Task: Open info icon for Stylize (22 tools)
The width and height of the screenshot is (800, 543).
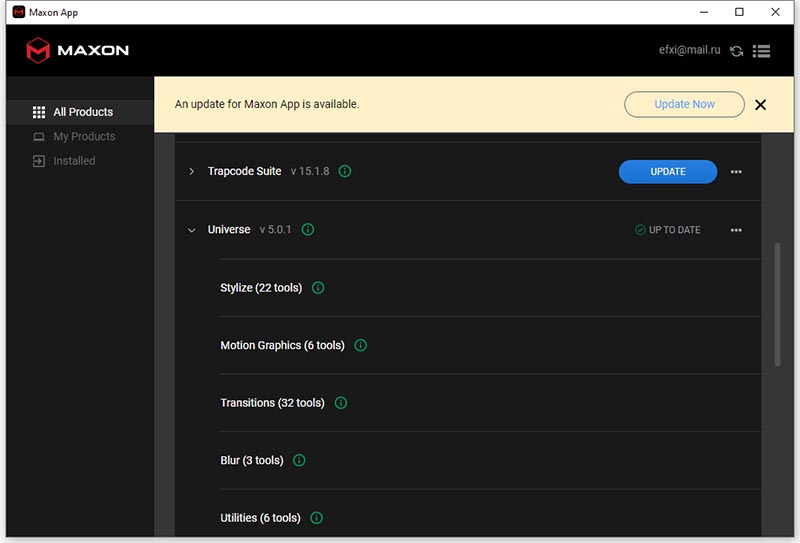Action: coord(318,288)
